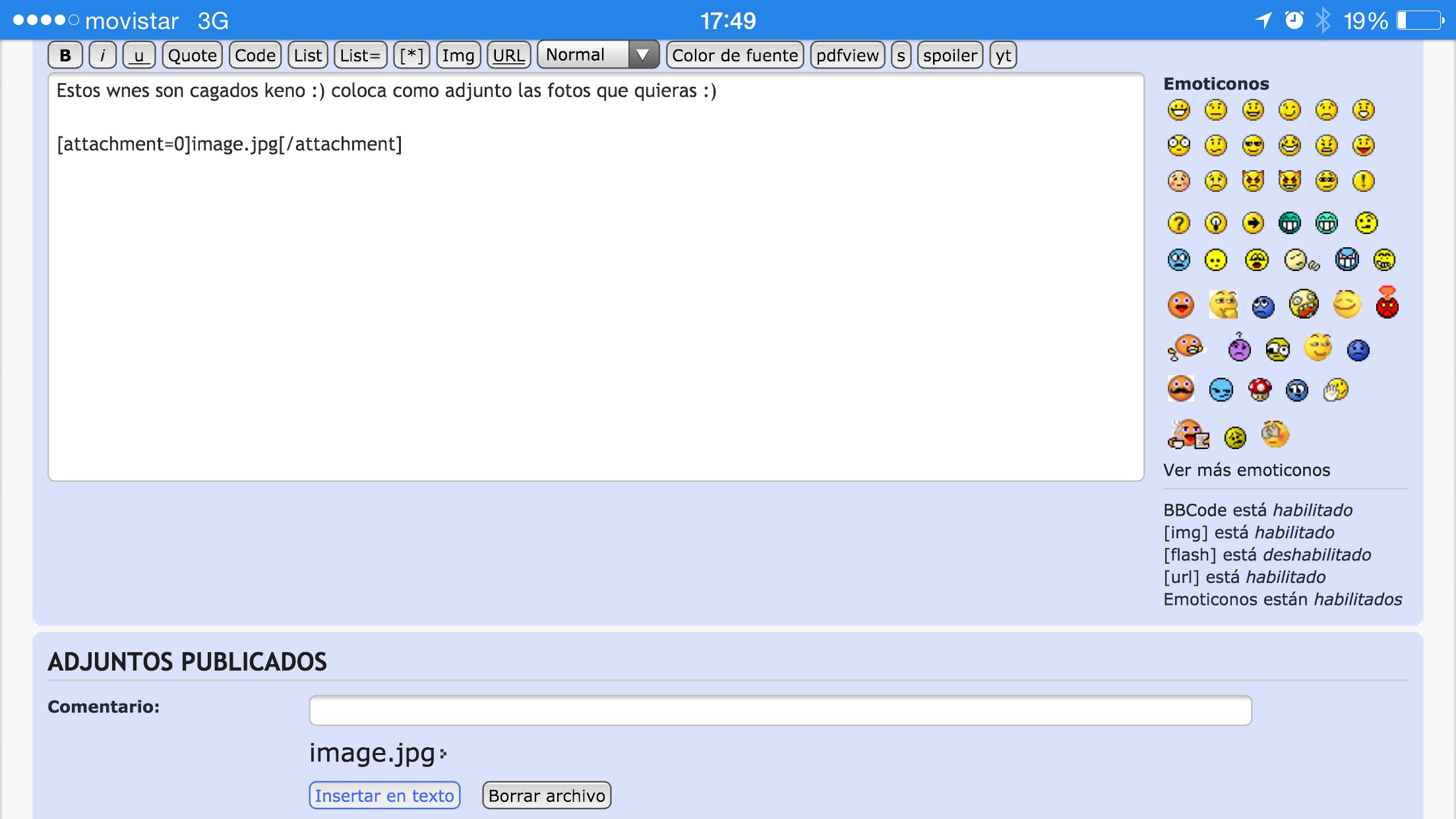This screenshot has height=819, width=1456.
Task: Open Color de fuente picker
Action: pos(735,55)
